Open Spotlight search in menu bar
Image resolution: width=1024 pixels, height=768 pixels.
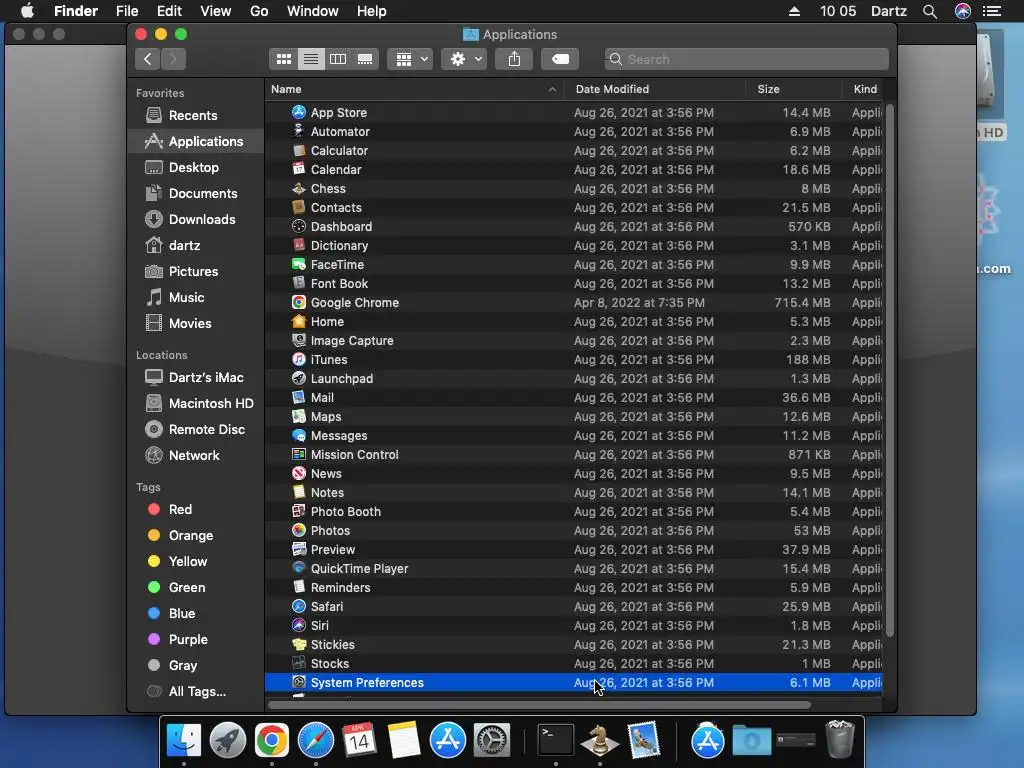930,11
